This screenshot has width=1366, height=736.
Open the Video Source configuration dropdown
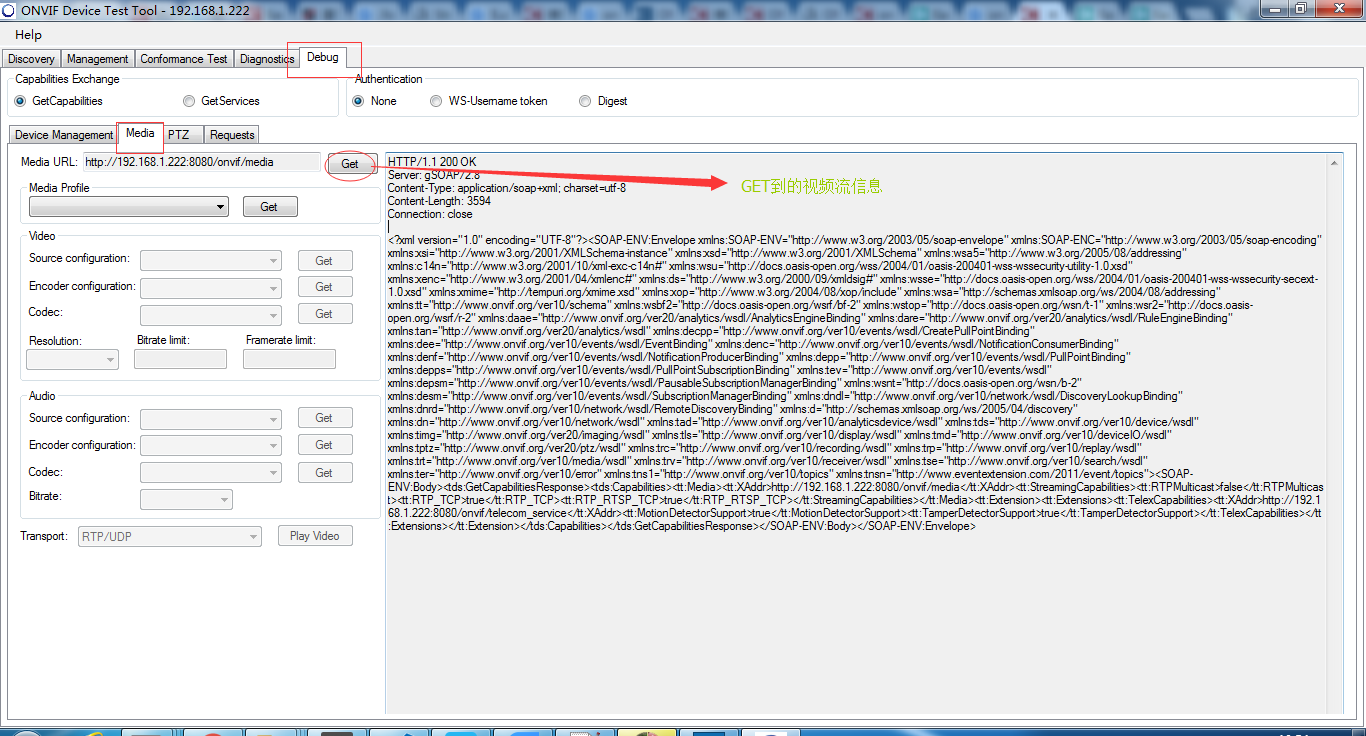pyautogui.click(x=211, y=261)
